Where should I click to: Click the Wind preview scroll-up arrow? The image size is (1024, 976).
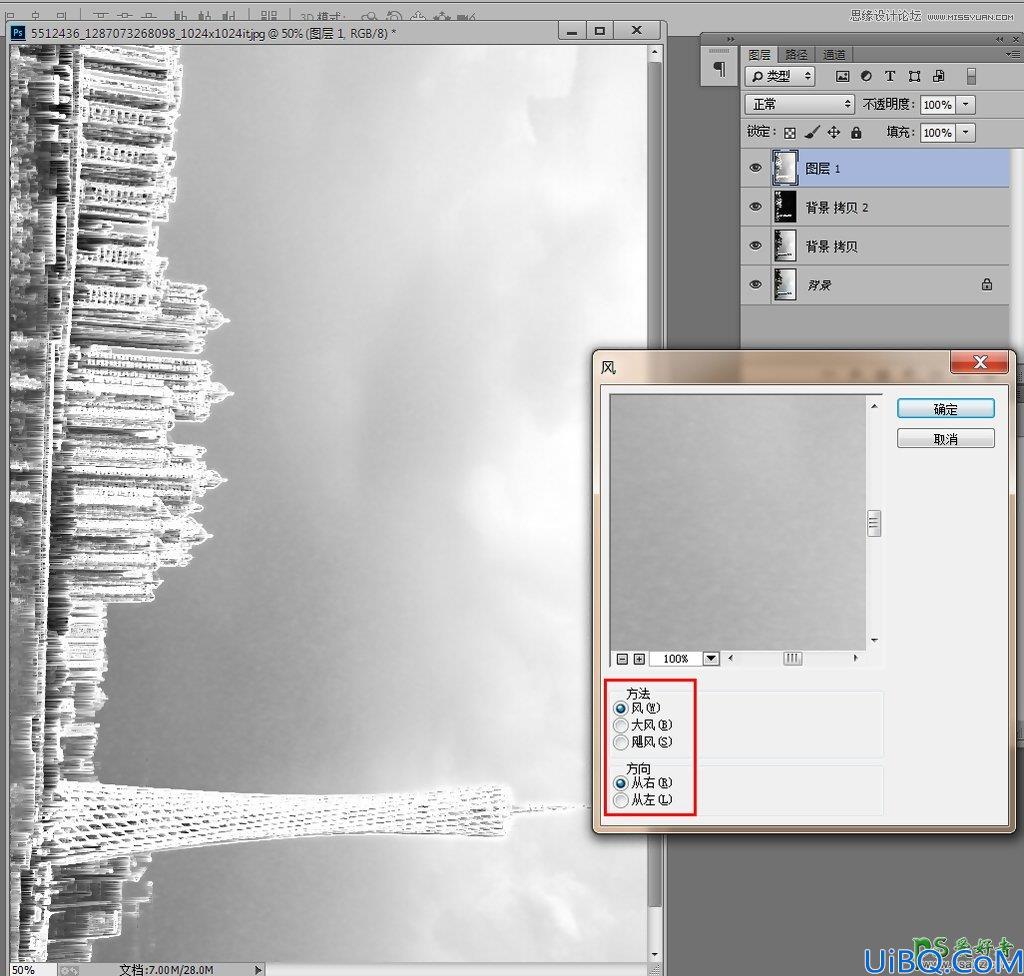(x=874, y=406)
